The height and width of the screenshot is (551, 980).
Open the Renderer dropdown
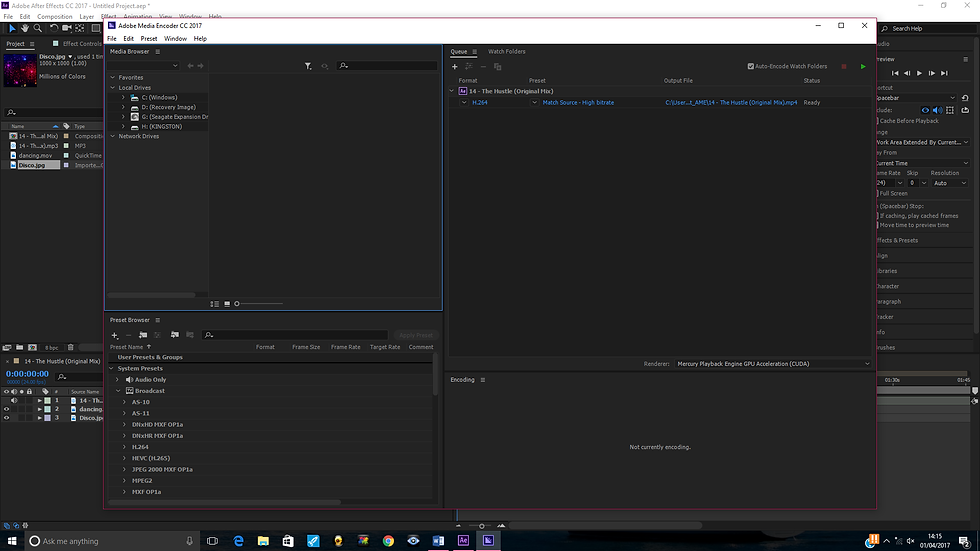pyautogui.click(x=773, y=364)
